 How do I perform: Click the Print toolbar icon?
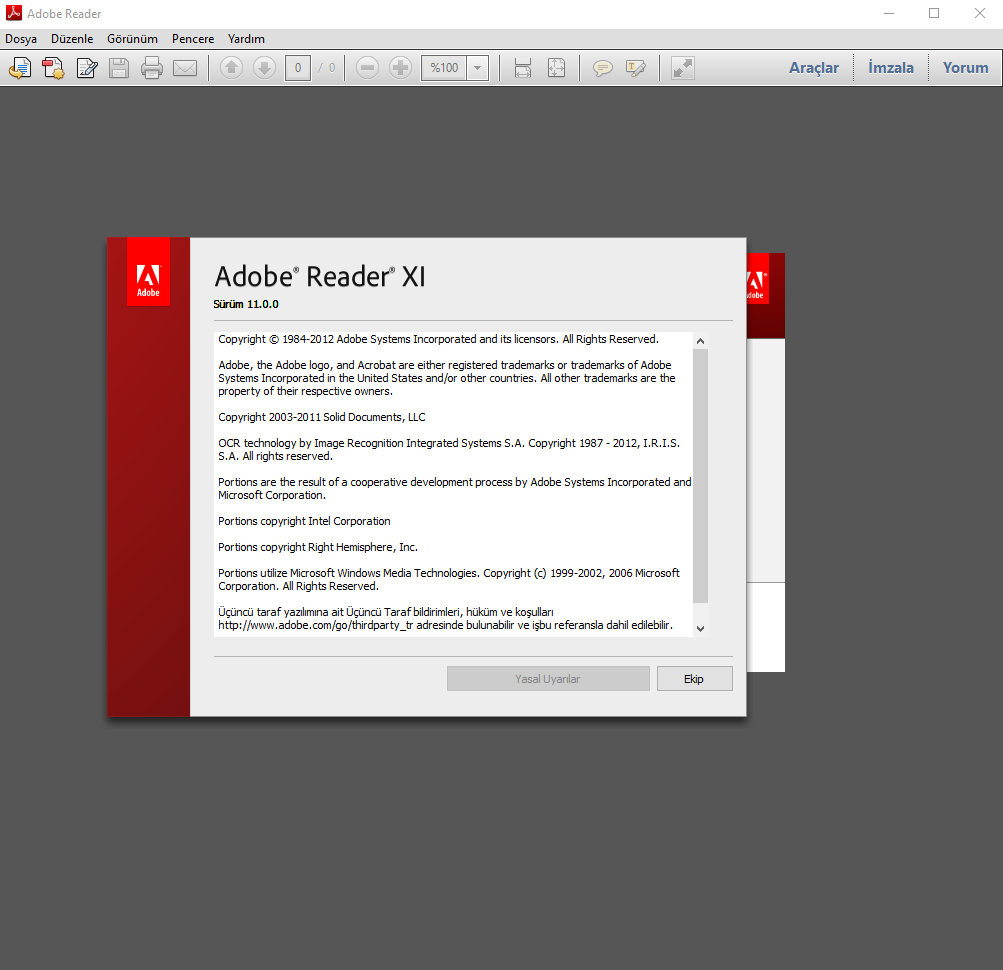point(152,68)
